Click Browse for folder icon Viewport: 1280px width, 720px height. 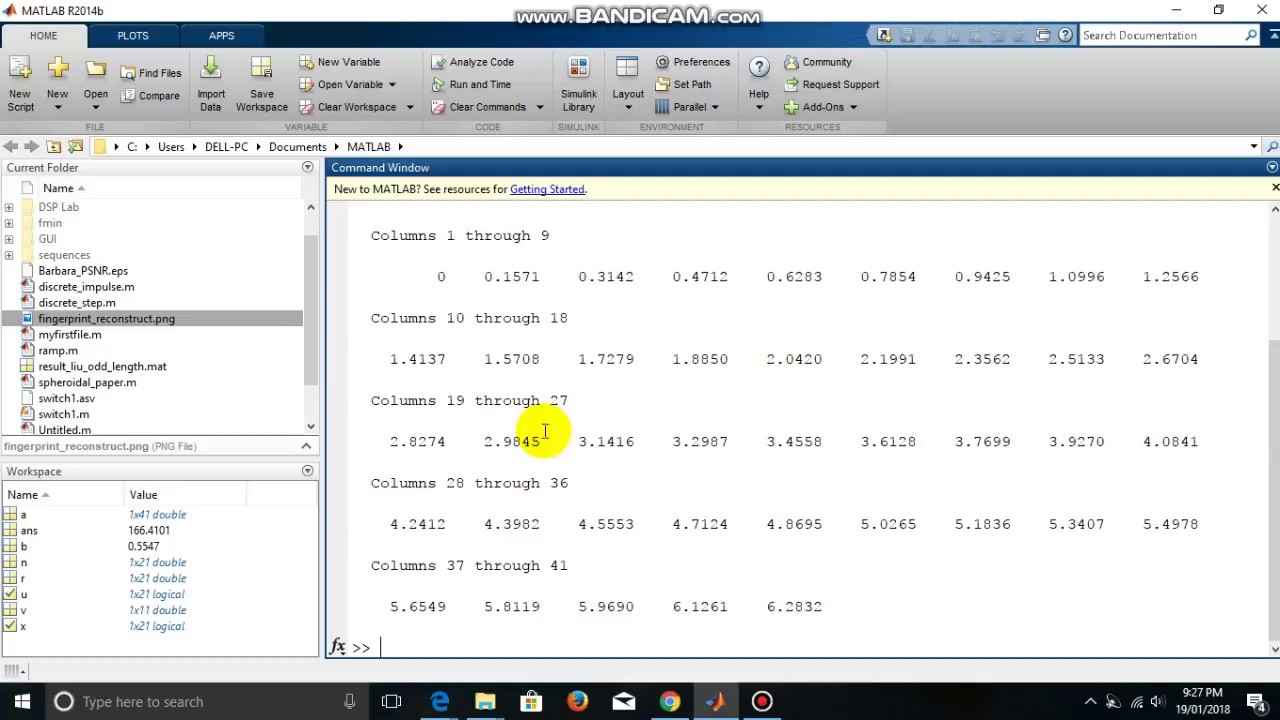tap(75, 147)
